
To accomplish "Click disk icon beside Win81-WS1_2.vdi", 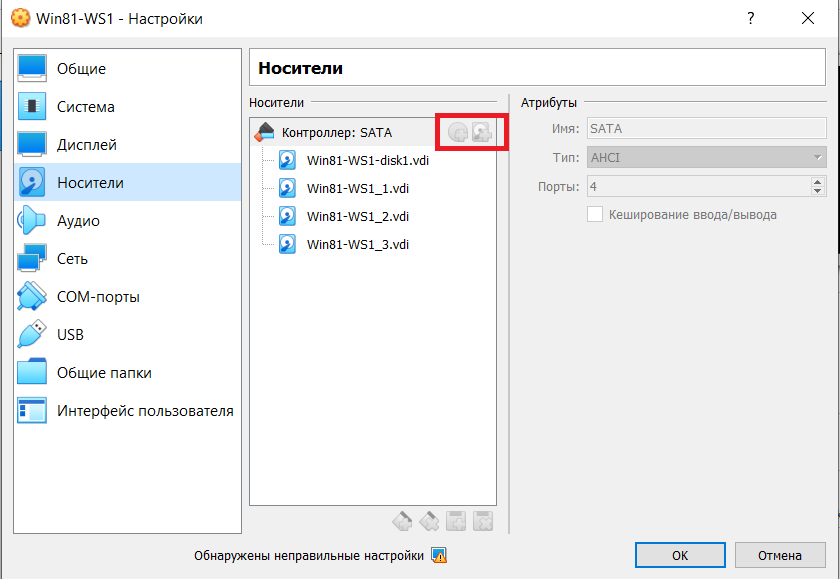I will [288, 216].
